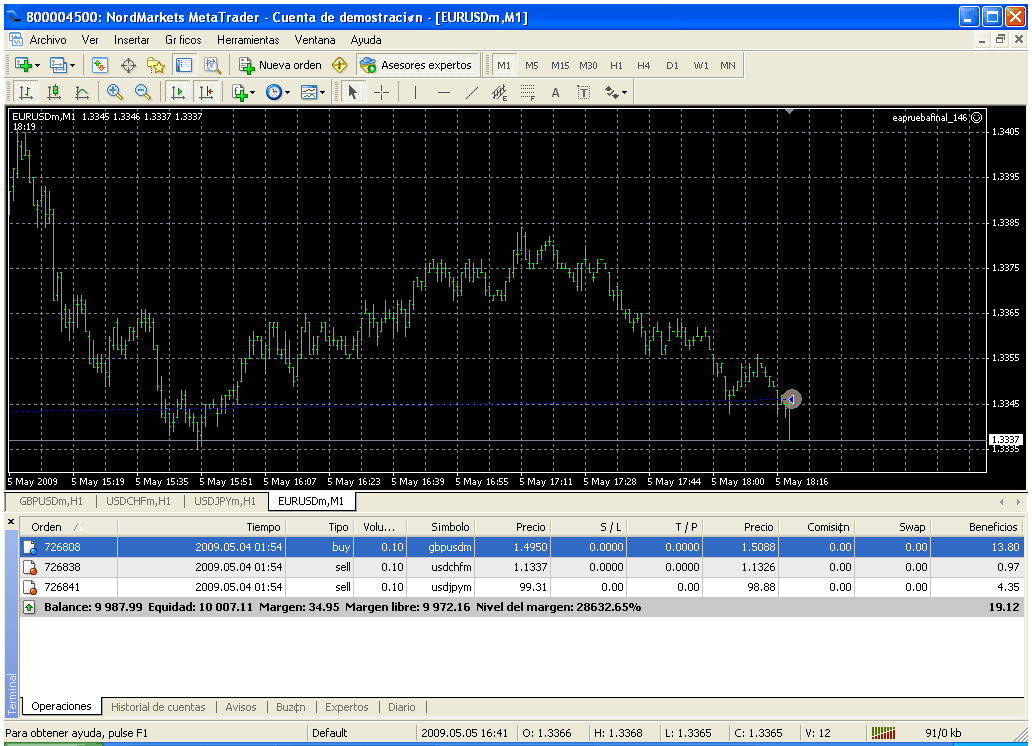Select the draw vertical line tool

coord(415,92)
